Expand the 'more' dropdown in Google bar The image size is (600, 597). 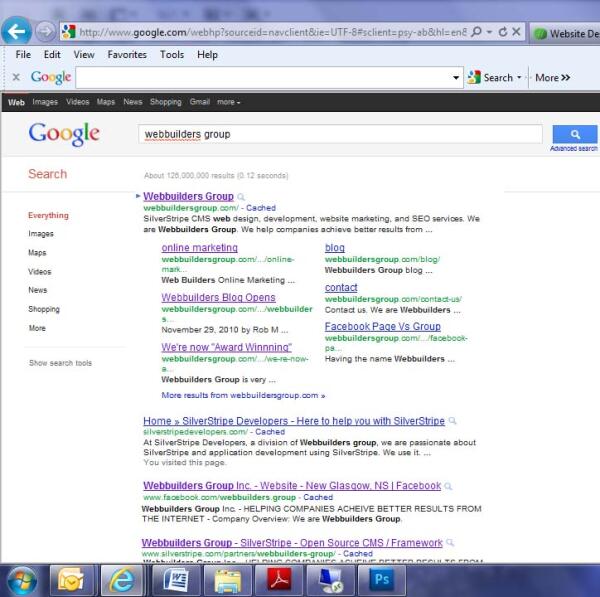pyautogui.click(x=228, y=102)
